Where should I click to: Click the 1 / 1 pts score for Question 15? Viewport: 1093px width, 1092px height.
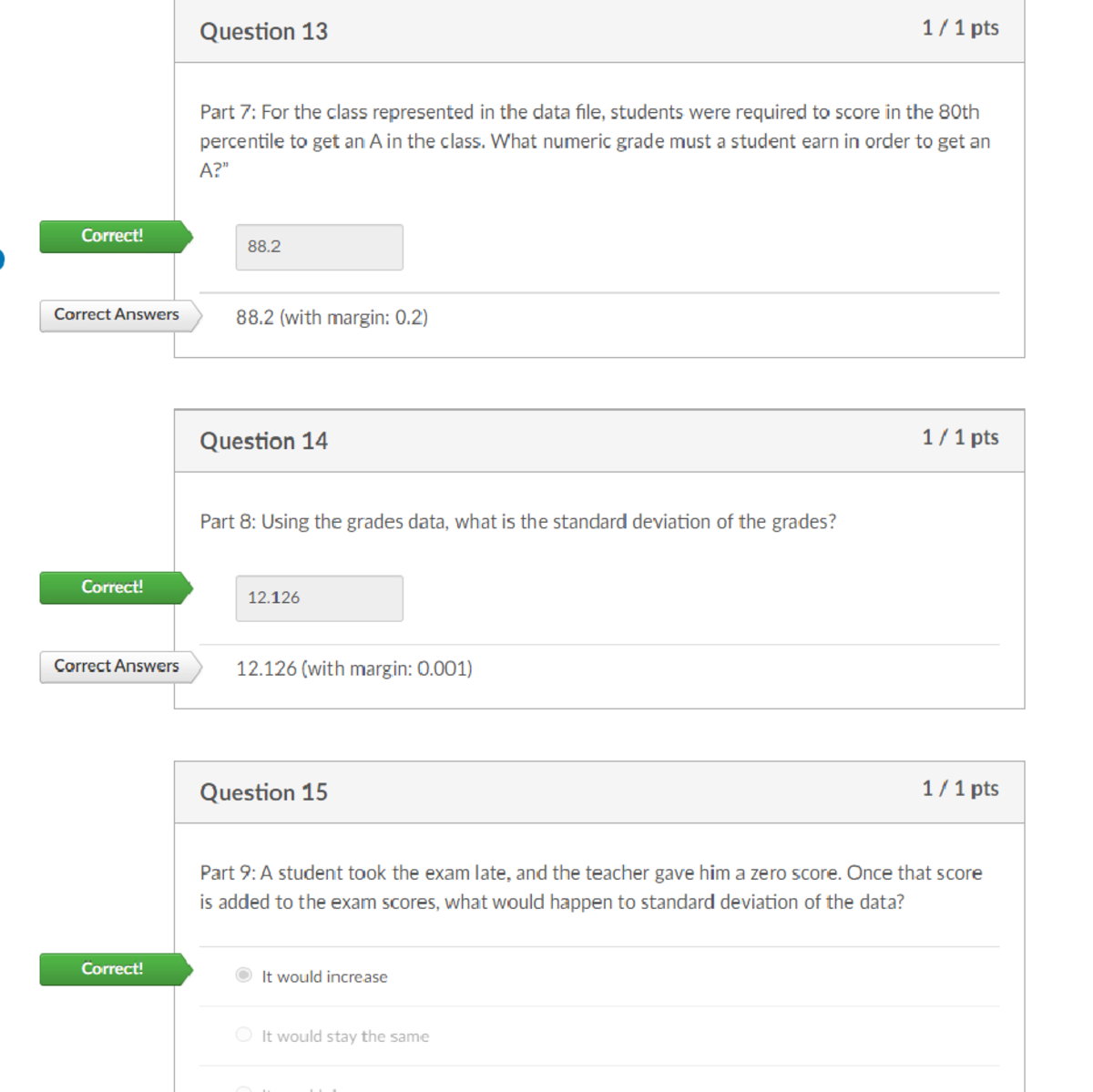(960, 788)
